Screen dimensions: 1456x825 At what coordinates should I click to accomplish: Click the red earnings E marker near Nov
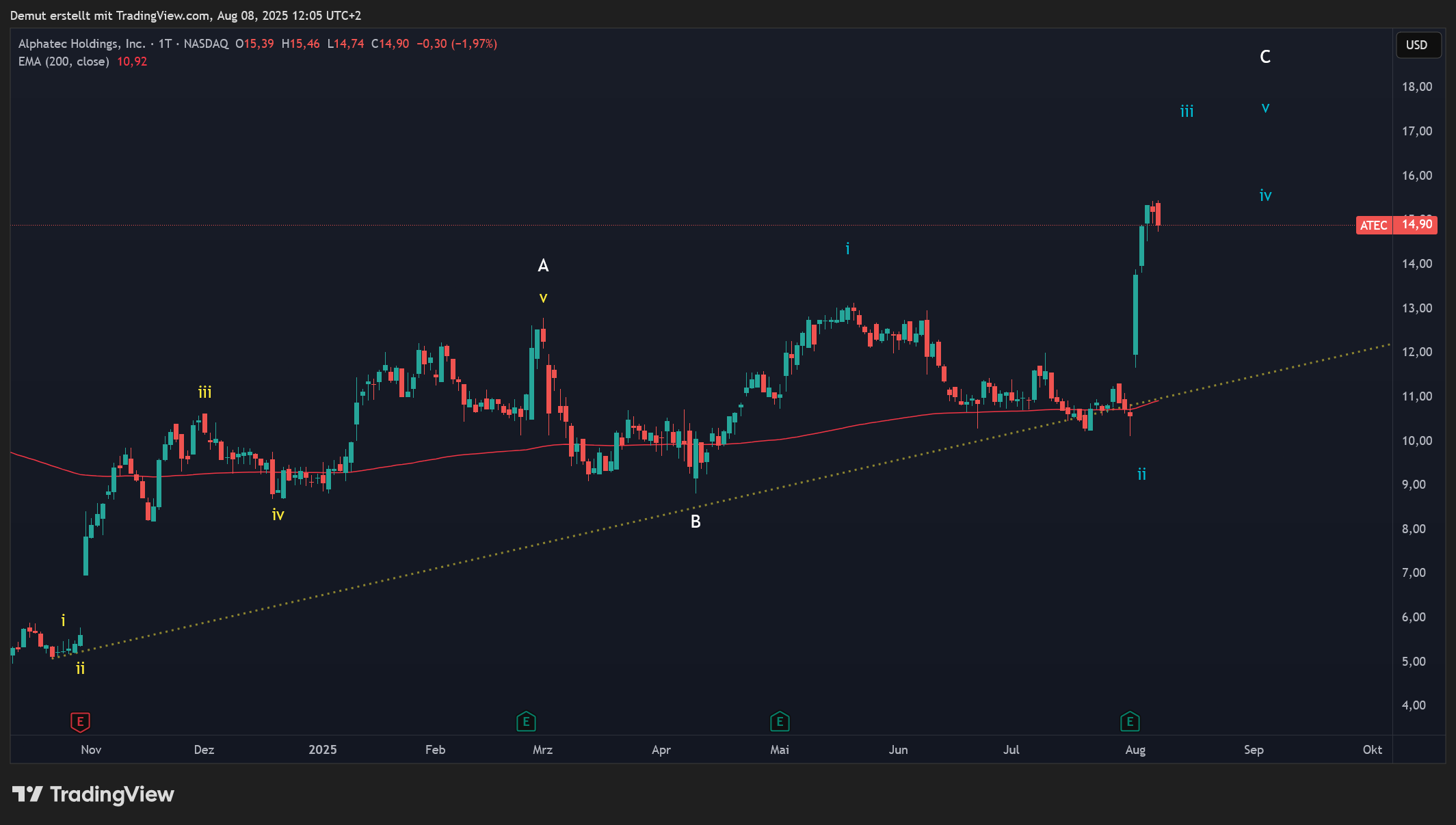[80, 721]
